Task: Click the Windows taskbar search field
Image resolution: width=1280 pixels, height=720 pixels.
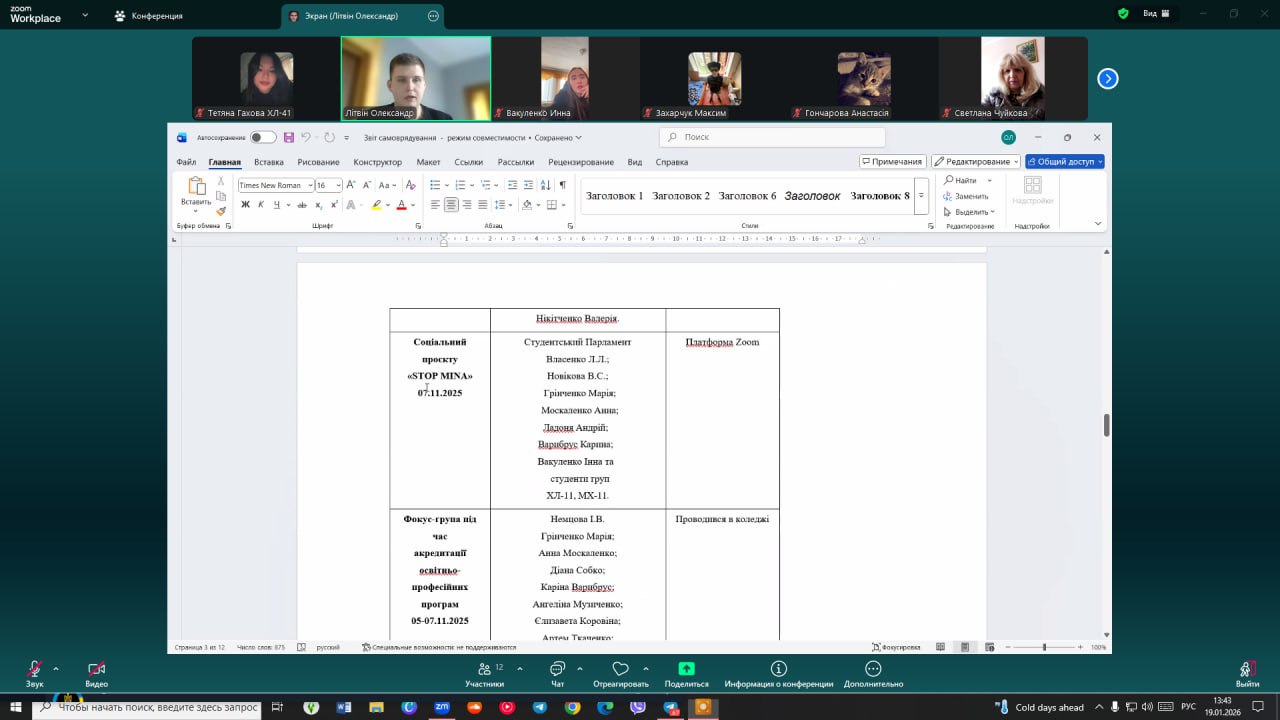Action: coord(150,707)
